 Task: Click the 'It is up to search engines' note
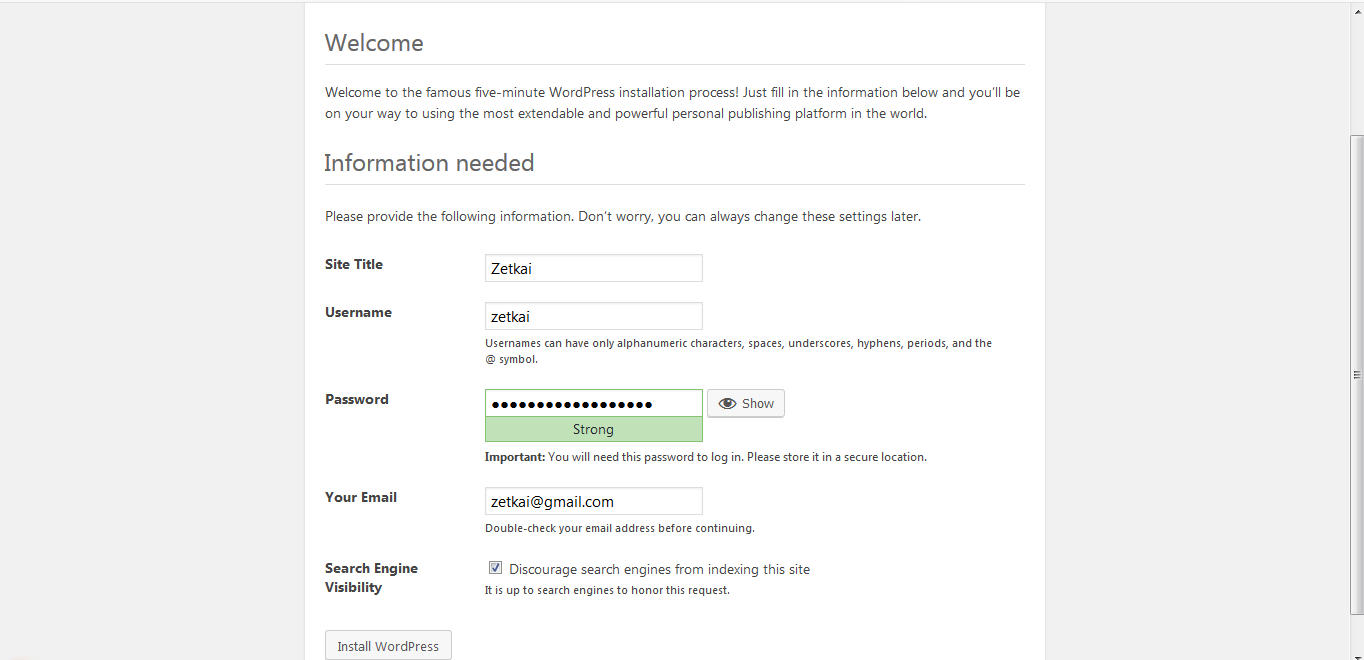[x=608, y=590]
